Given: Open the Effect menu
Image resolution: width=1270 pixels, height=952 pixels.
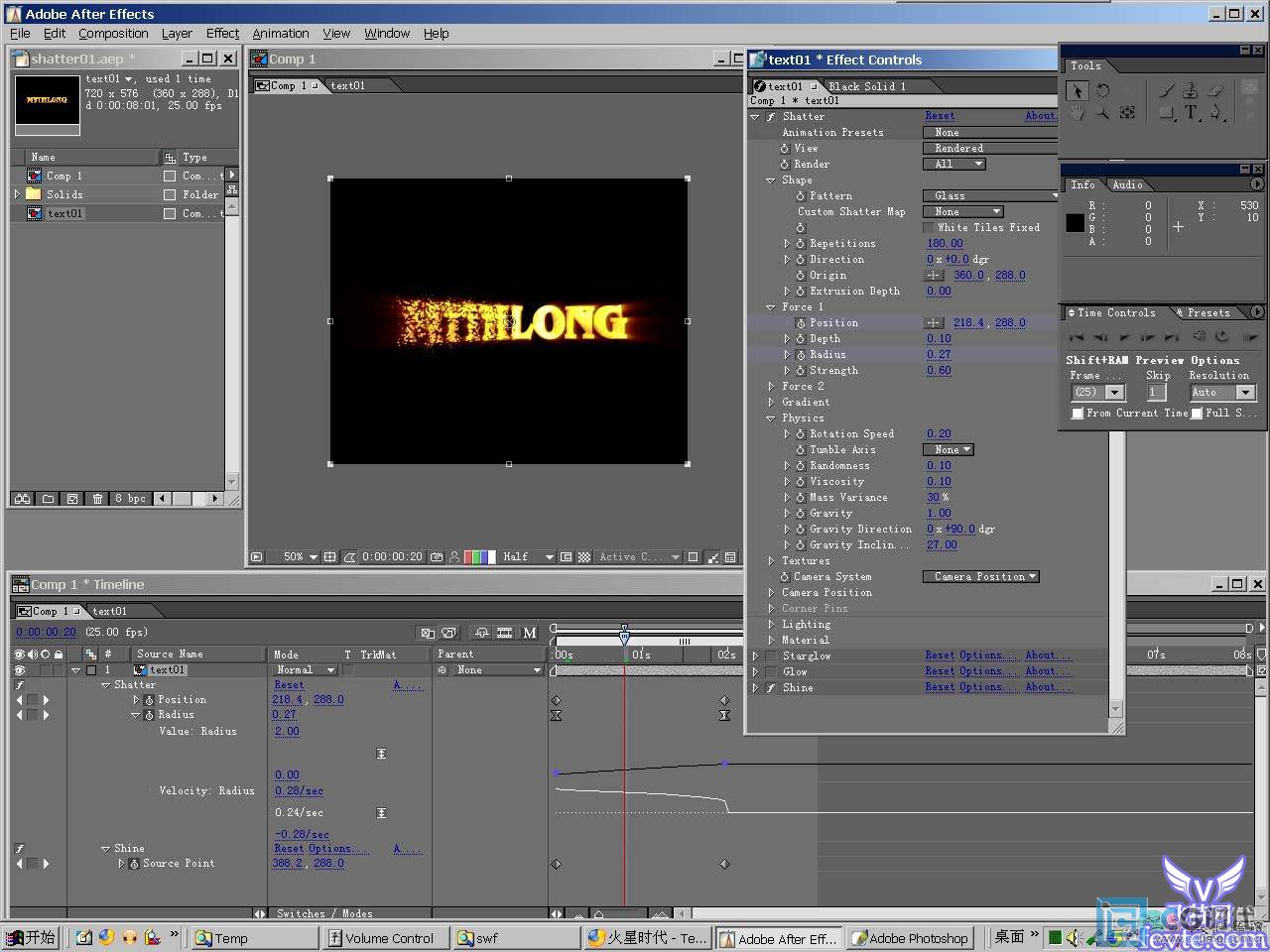Looking at the screenshot, I should (x=222, y=34).
